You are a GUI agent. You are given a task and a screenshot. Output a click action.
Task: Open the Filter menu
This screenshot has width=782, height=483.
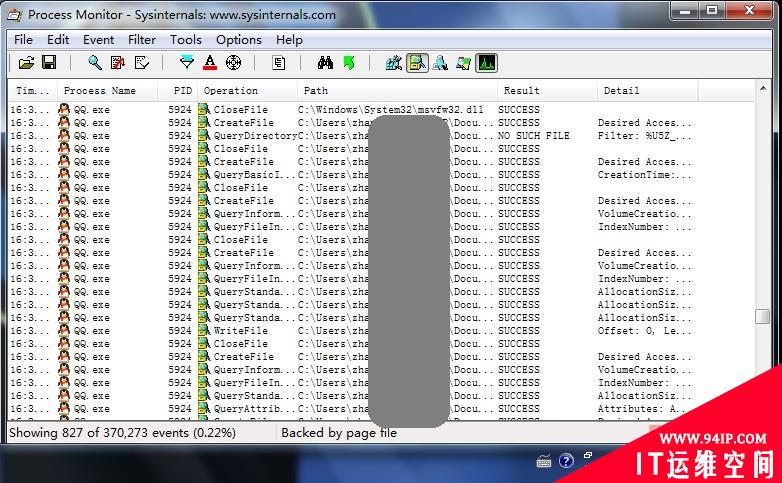tap(142, 39)
